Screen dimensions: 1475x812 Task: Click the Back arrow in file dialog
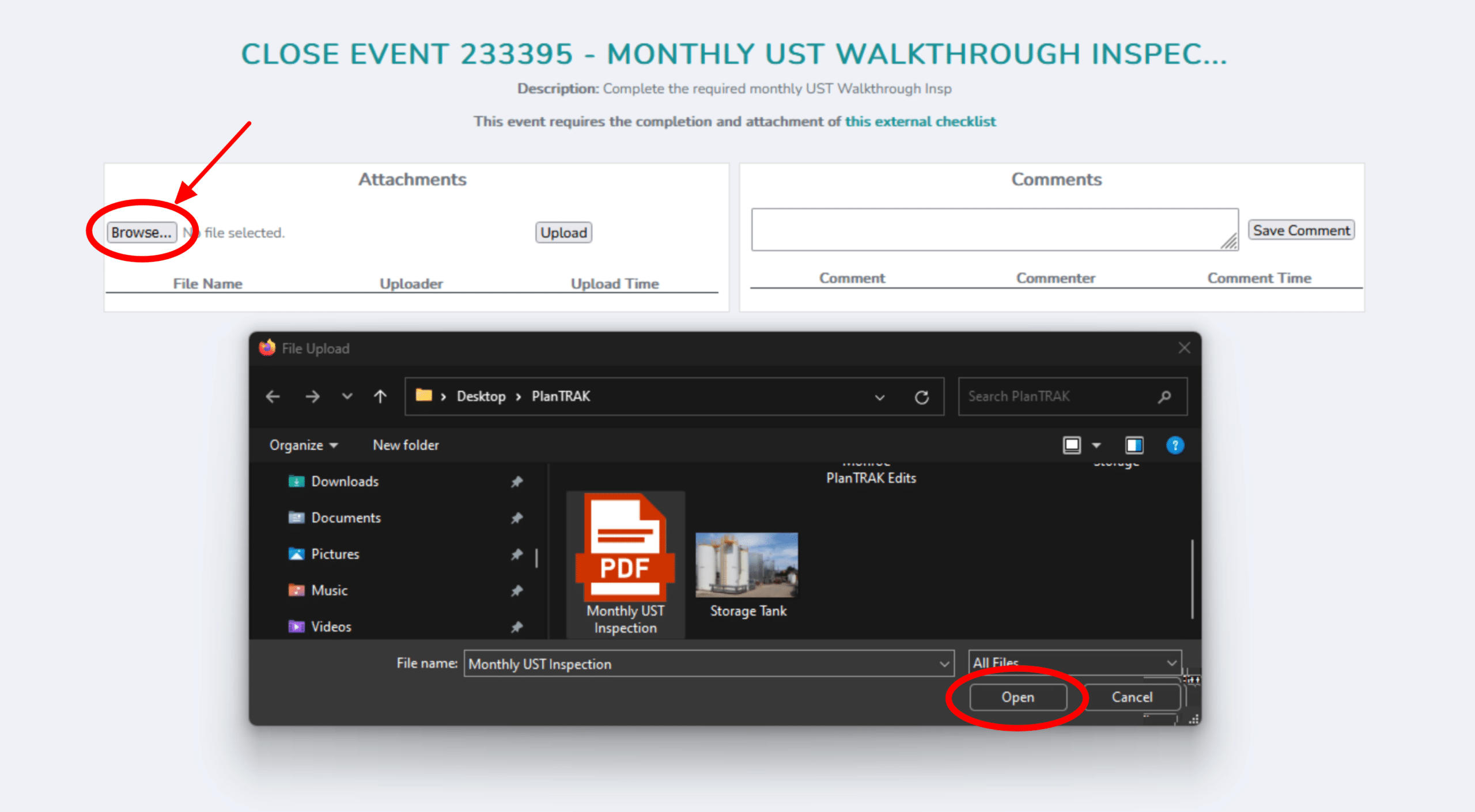click(x=273, y=396)
